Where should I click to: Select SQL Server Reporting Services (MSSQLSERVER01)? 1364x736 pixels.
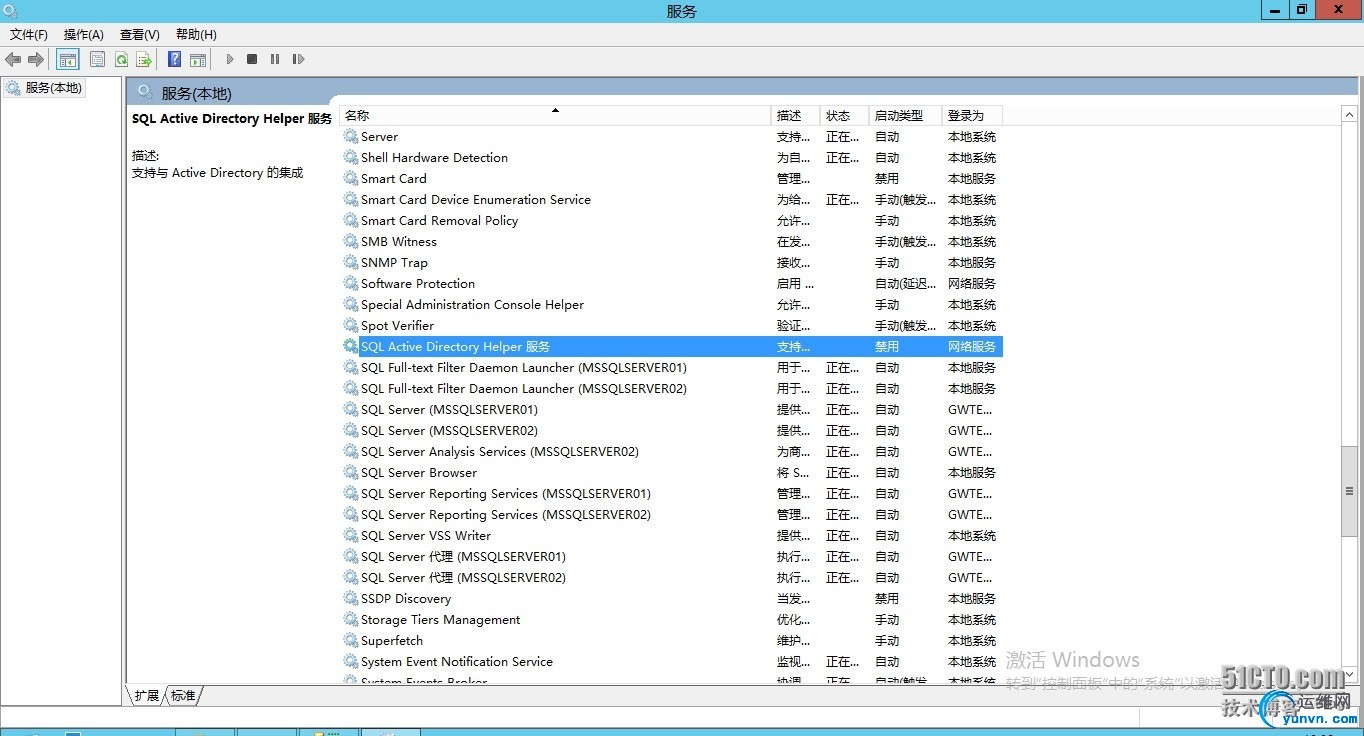pos(671,494)
